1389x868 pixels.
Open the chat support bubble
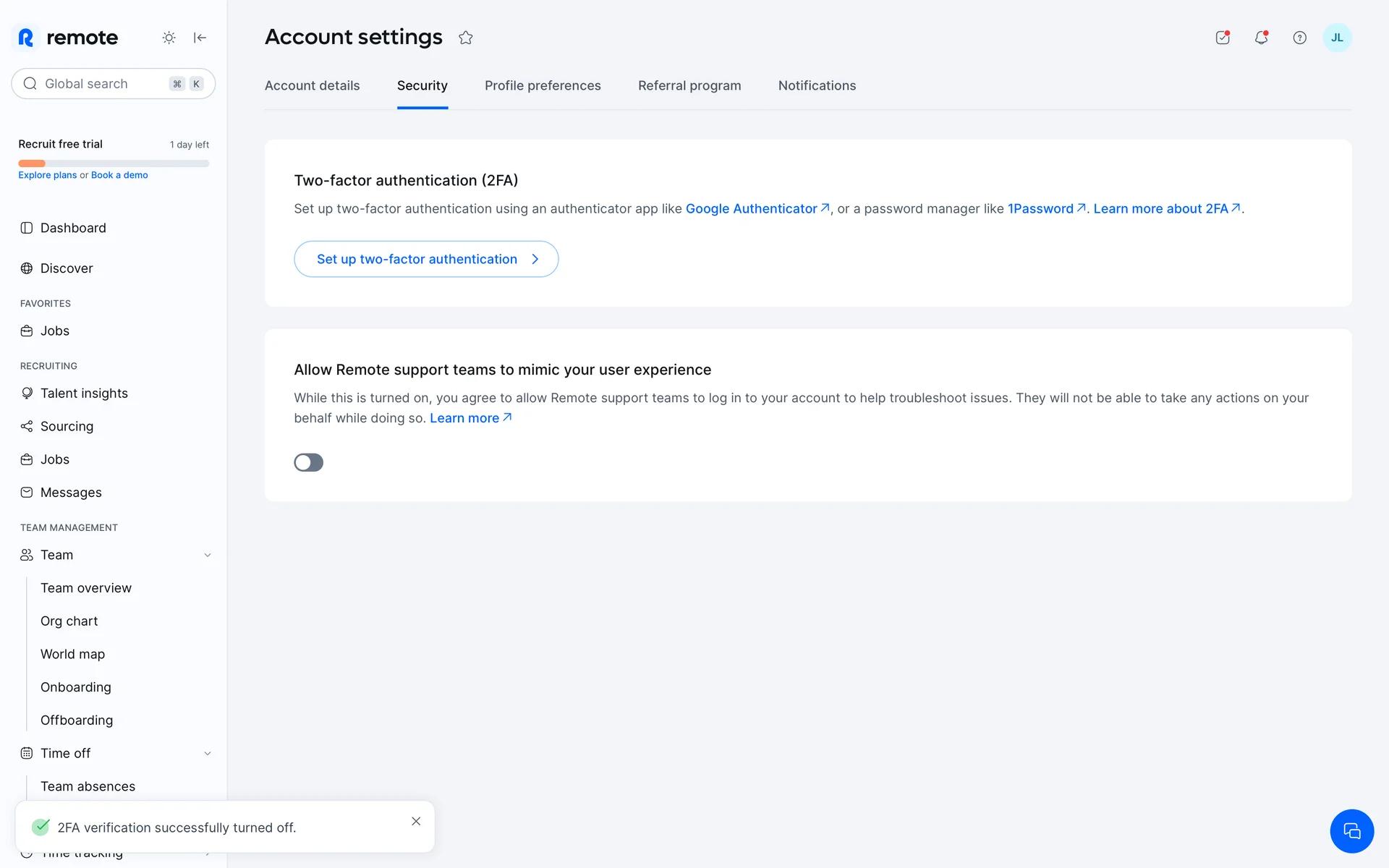pyautogui.click(x=1351, y=831)
